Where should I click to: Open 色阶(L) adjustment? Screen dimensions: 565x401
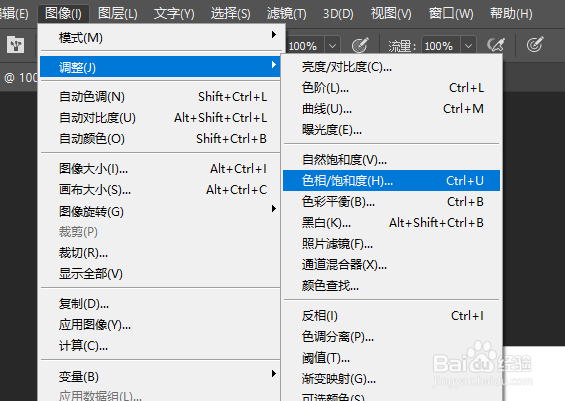coord(391,88)
